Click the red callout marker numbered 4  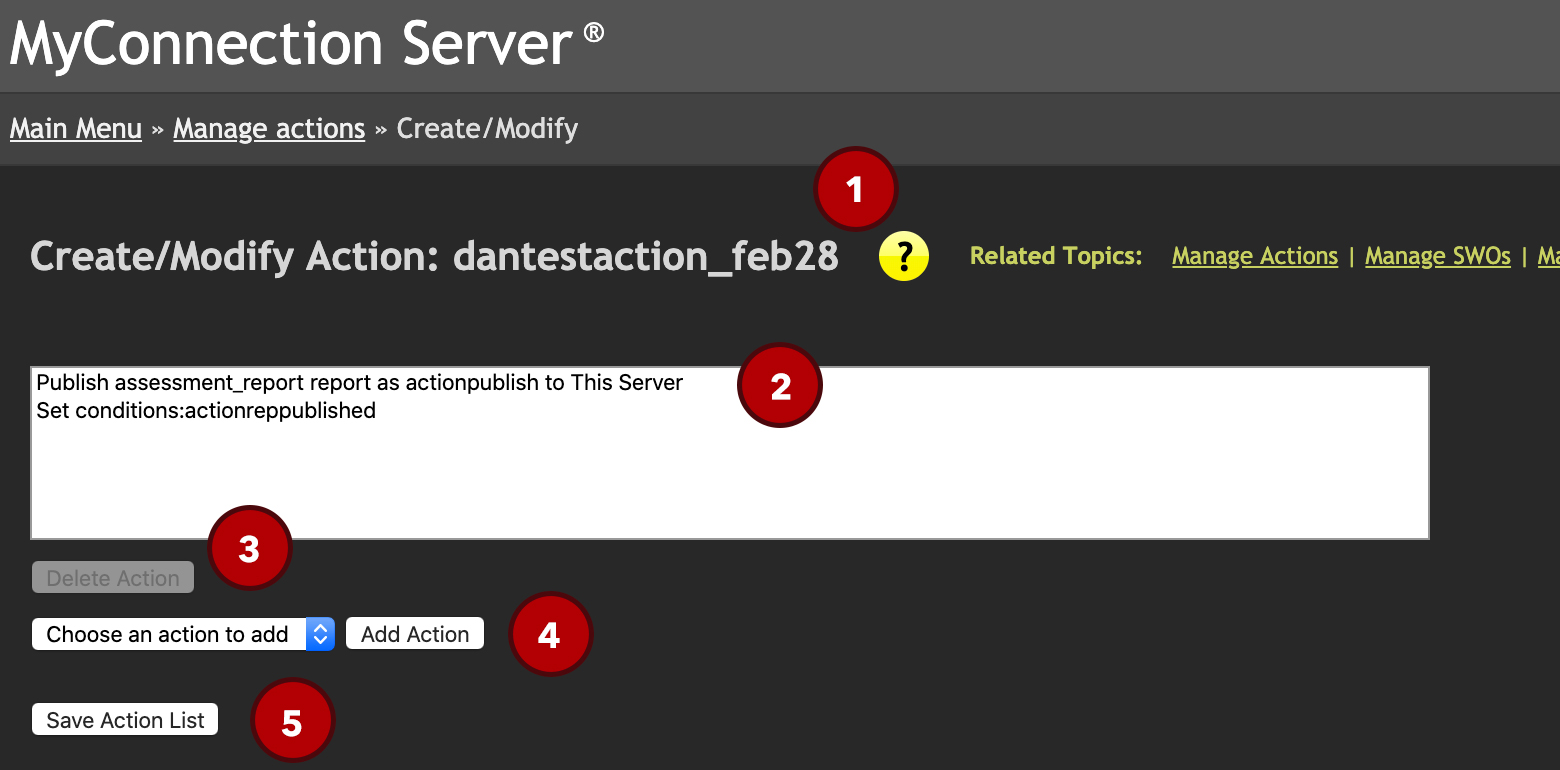(x=550, y=634)
